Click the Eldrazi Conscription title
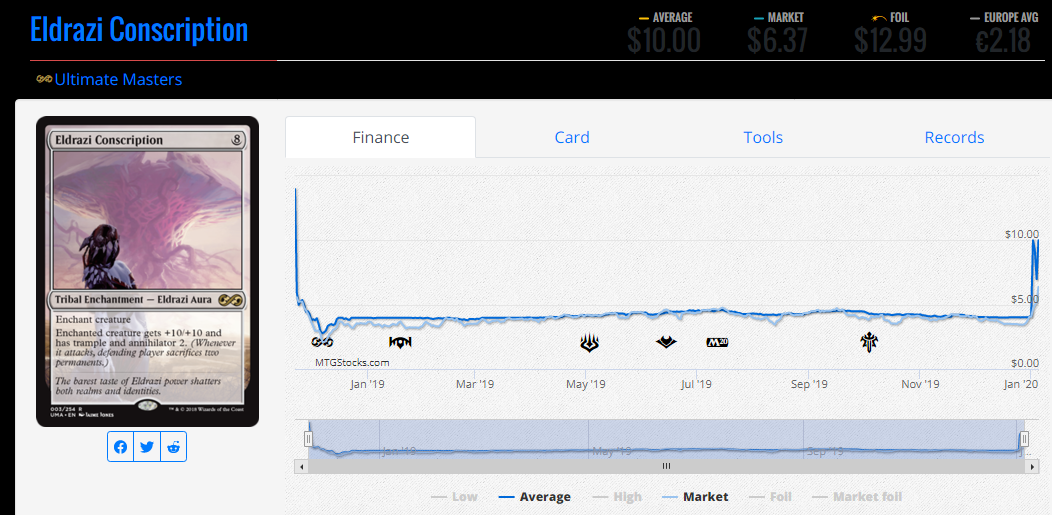The image size is (1052, 515). point(139,30)
